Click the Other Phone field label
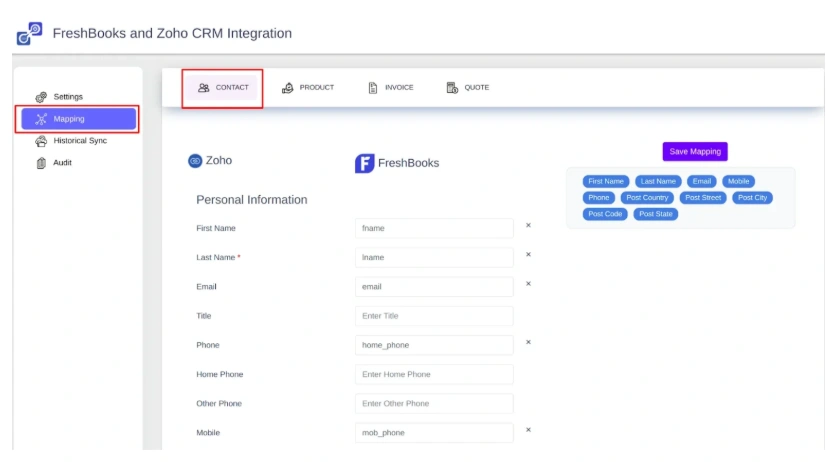826x462 pixels. coord(219,404)
